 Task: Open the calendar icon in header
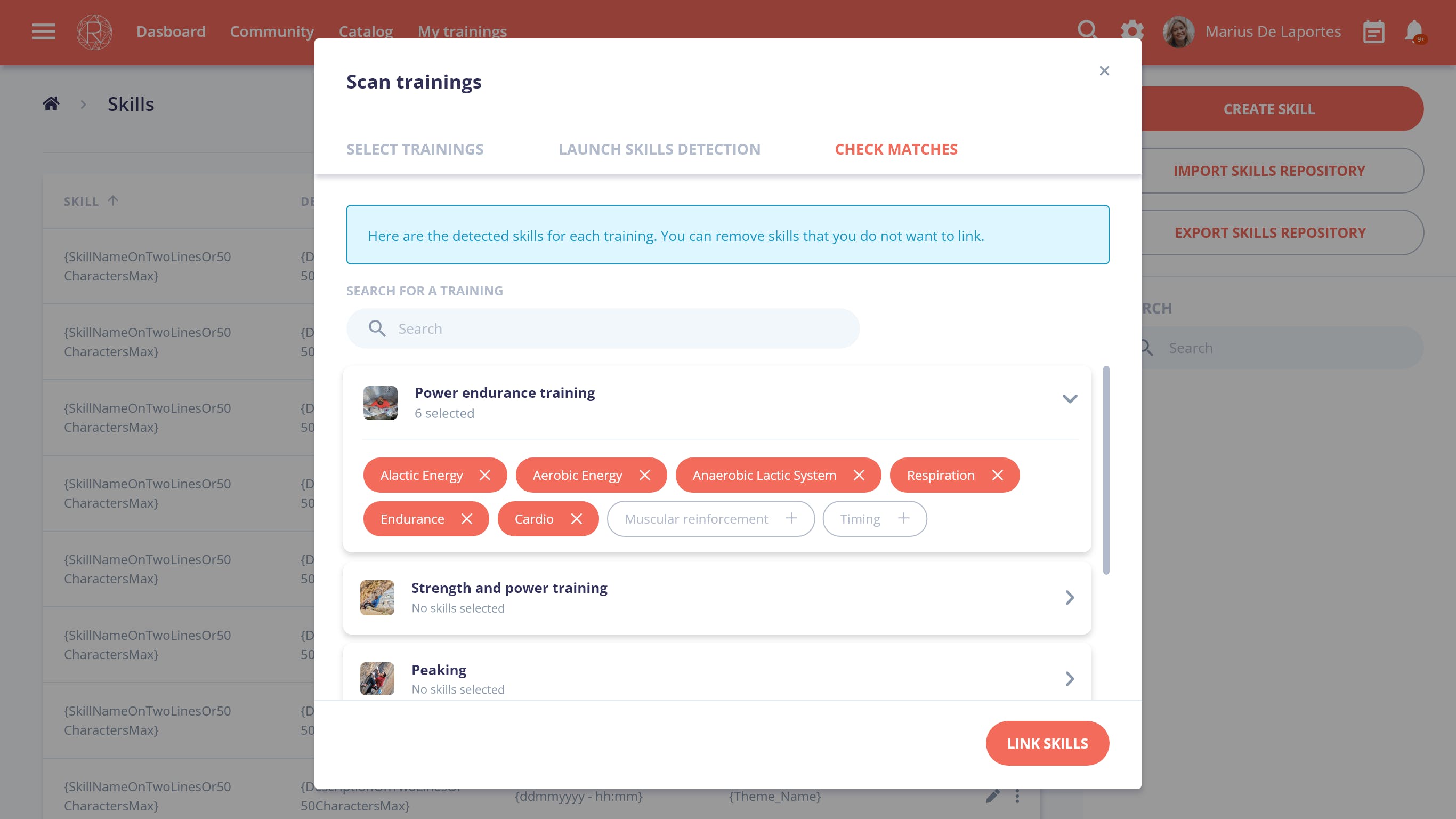tap(1373, 31)
